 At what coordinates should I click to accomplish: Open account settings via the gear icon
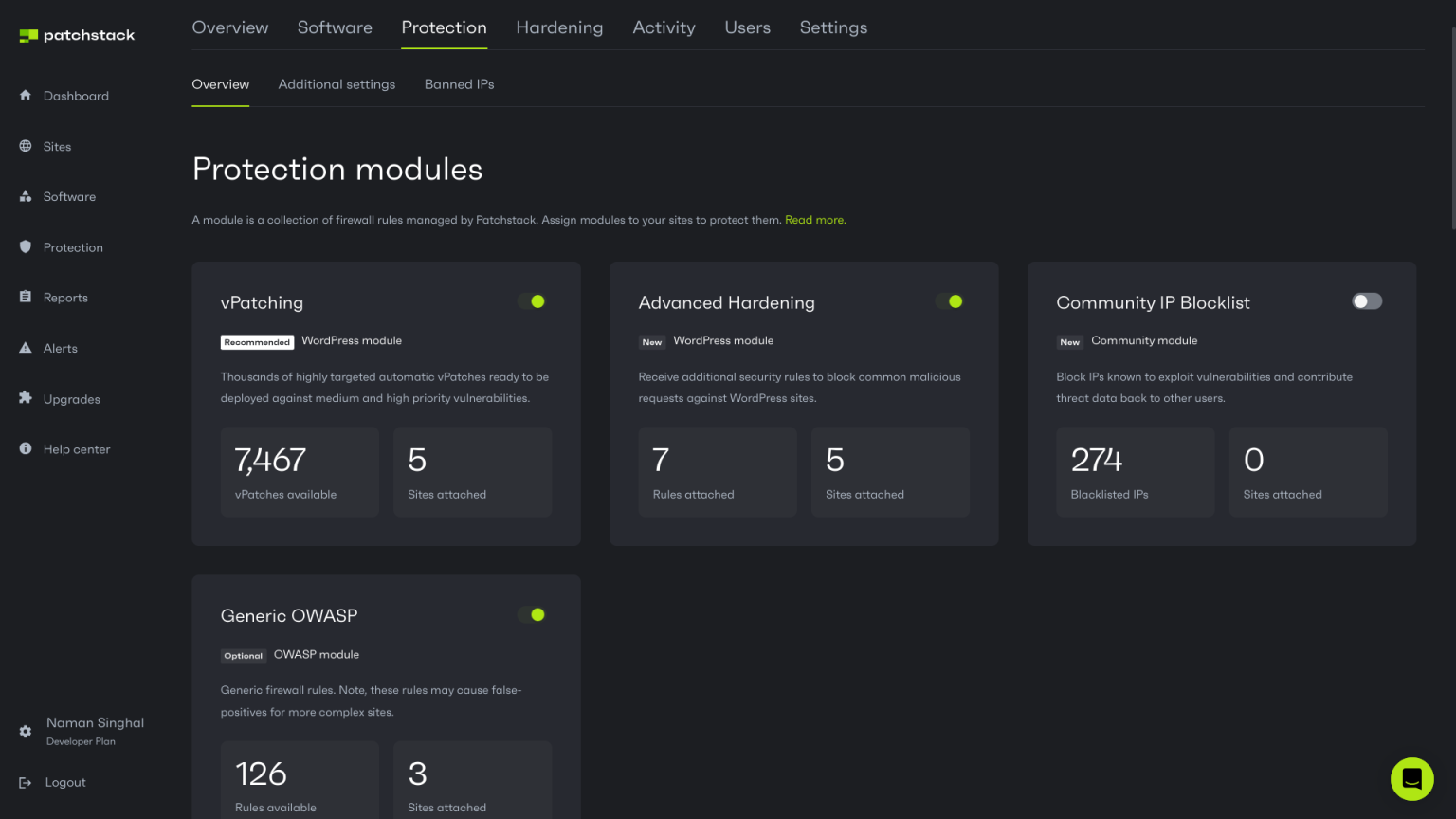point(25,731)
